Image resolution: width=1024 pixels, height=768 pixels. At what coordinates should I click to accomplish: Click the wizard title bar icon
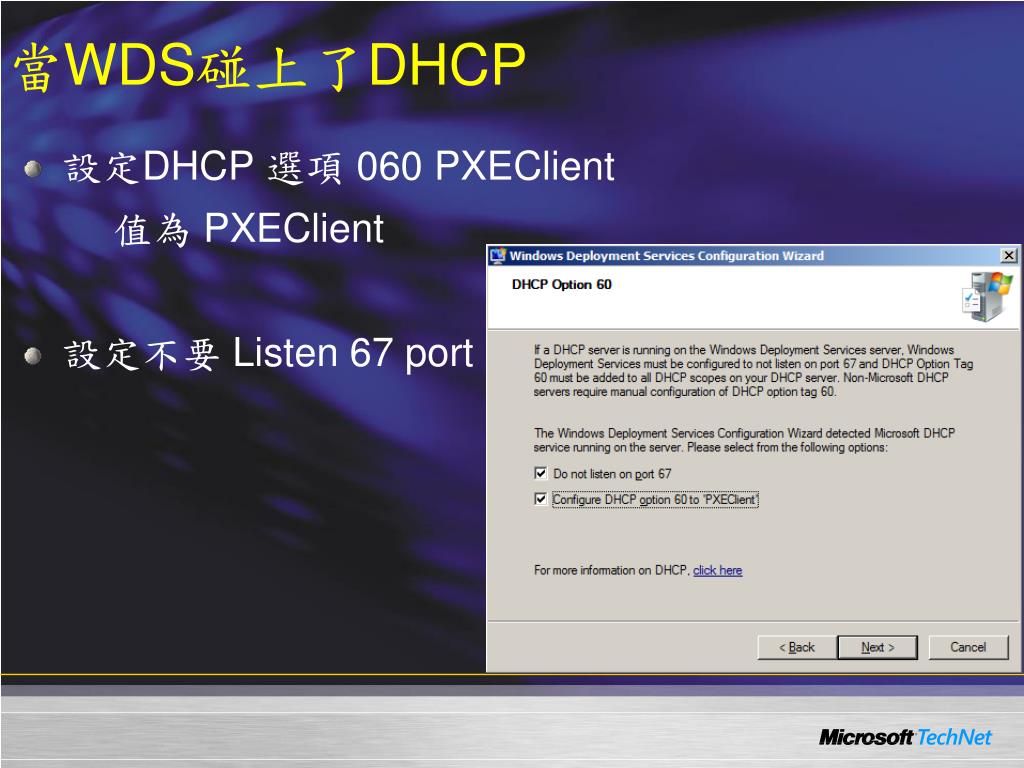498,255
